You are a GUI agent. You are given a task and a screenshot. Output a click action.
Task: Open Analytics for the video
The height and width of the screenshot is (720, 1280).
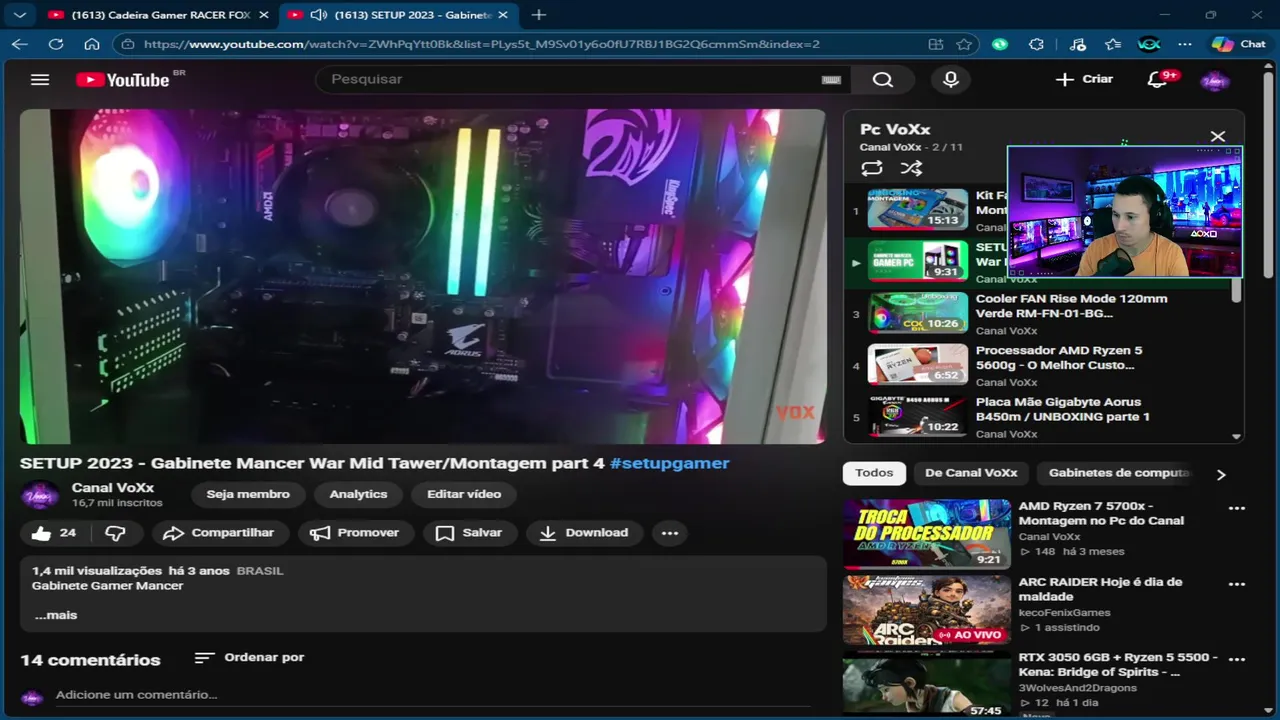click(x=358, y=494)
